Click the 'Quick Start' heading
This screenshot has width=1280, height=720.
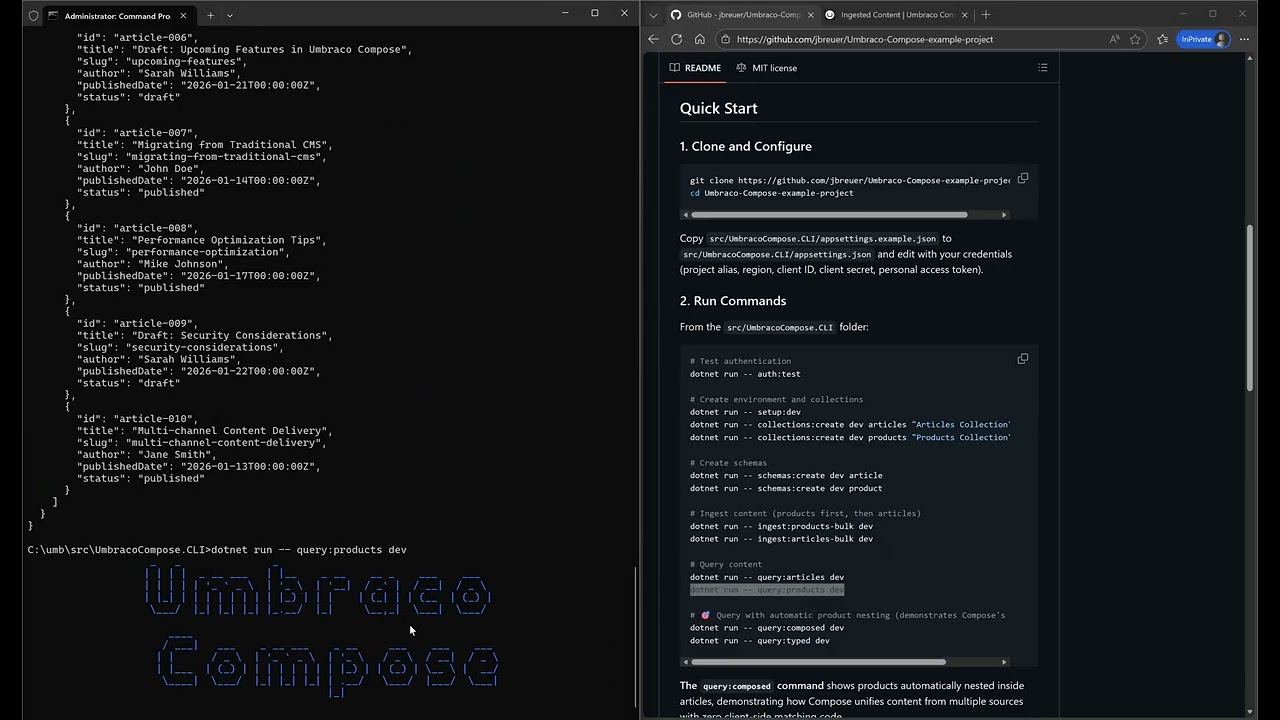click(x=719, y=108)
